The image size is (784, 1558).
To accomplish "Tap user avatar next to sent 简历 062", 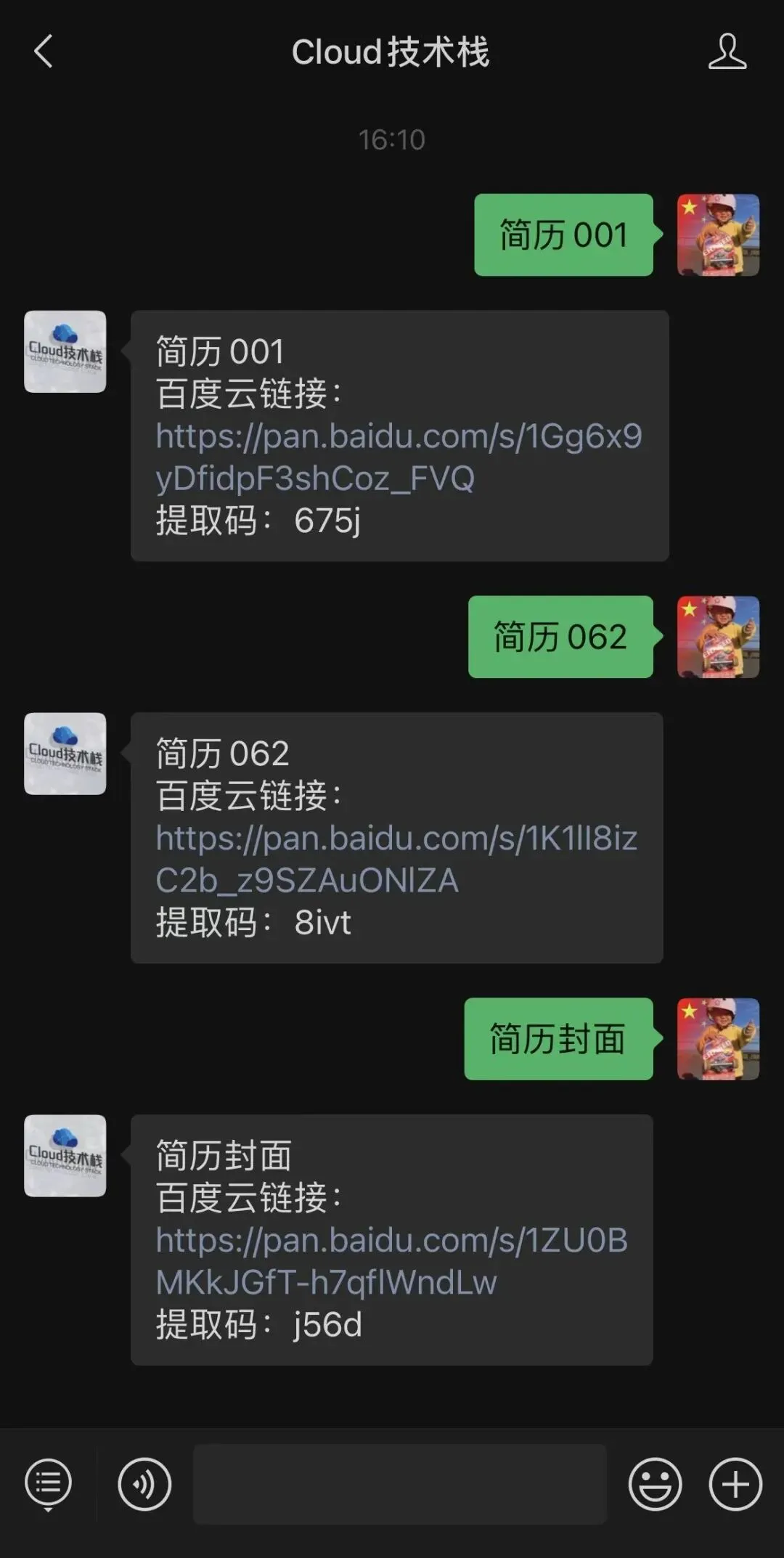I will (x=718, y=637).
